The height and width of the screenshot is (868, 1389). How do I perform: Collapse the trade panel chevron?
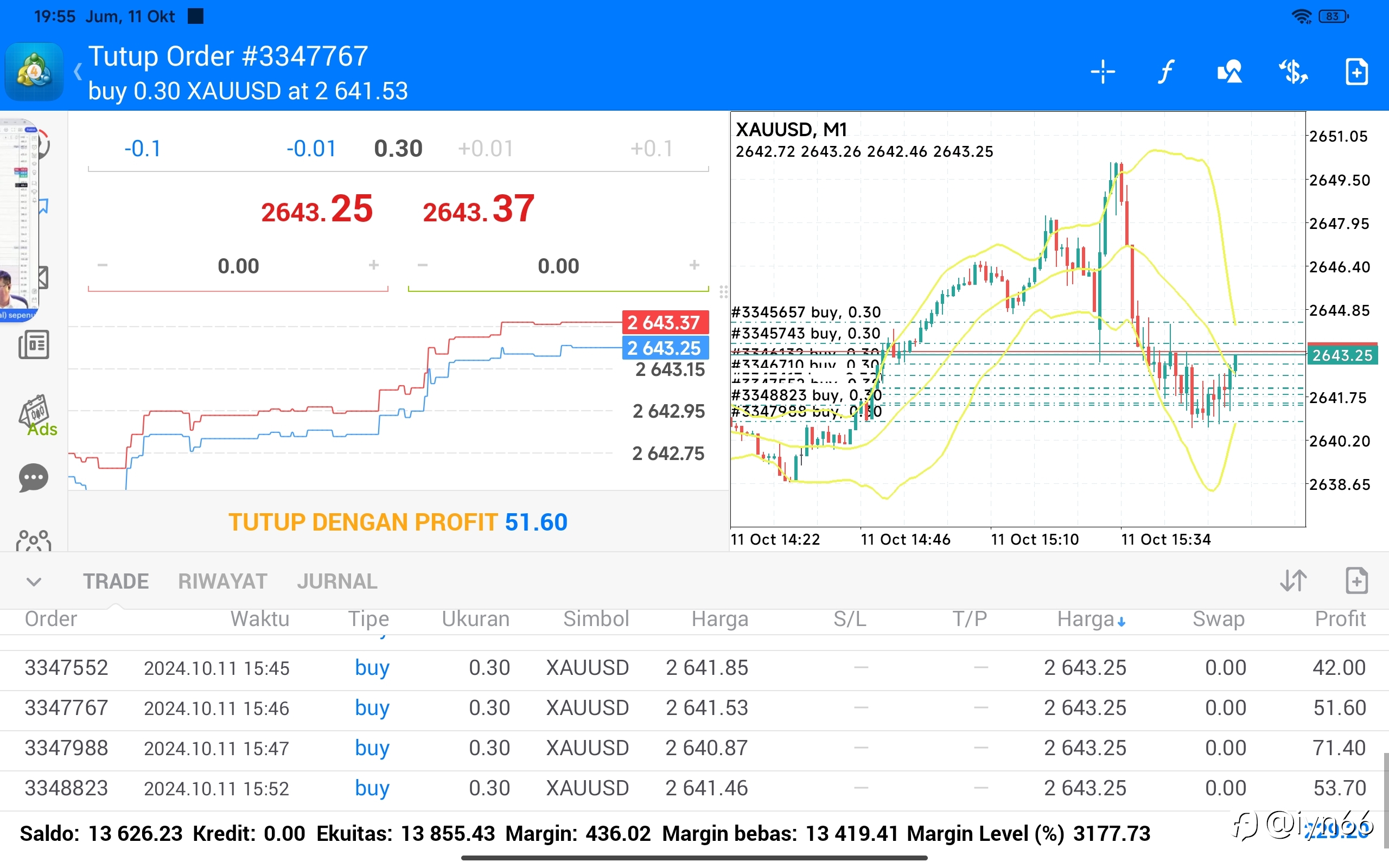point(34,582)
